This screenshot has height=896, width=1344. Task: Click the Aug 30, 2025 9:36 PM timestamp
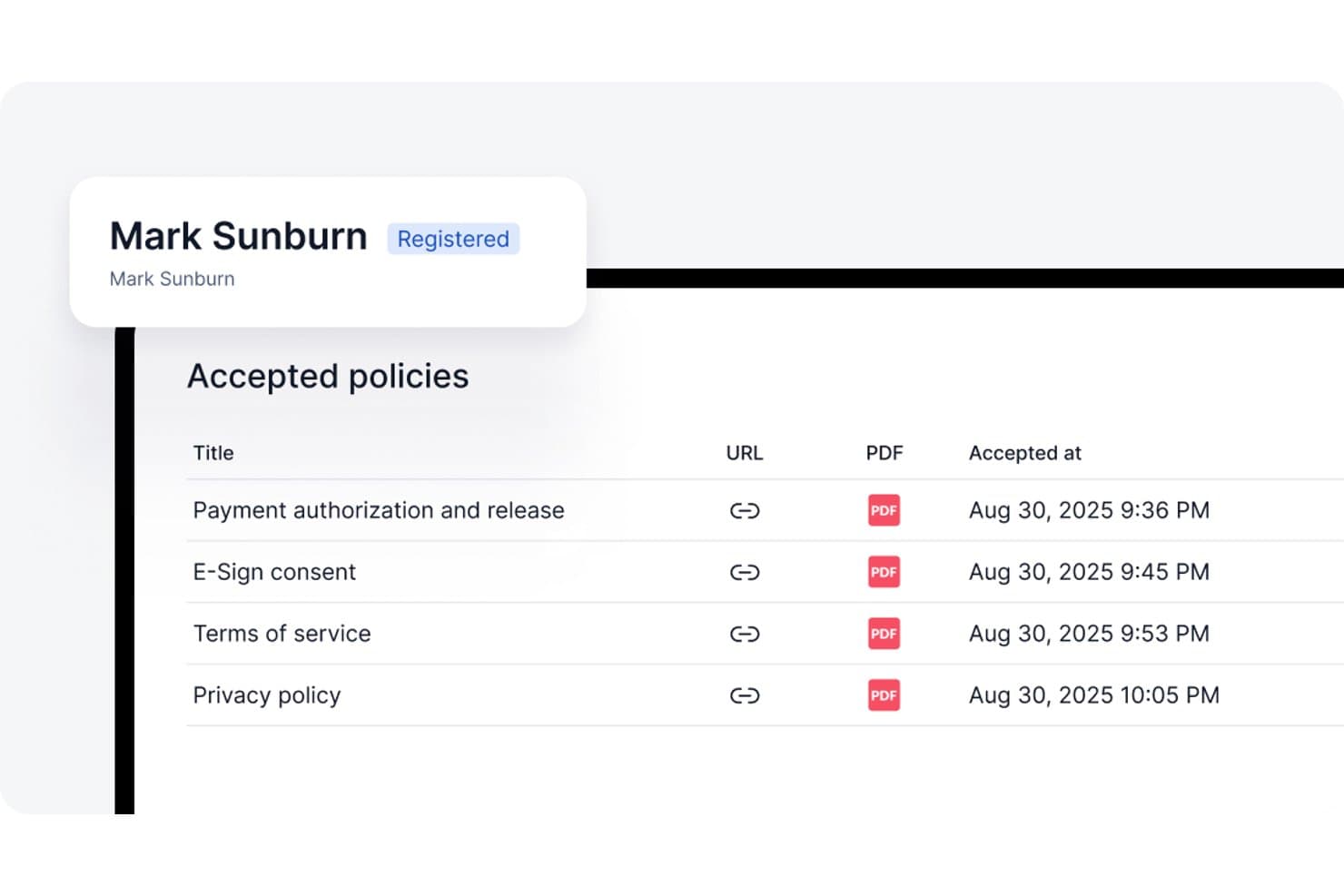click(1090, 510)
